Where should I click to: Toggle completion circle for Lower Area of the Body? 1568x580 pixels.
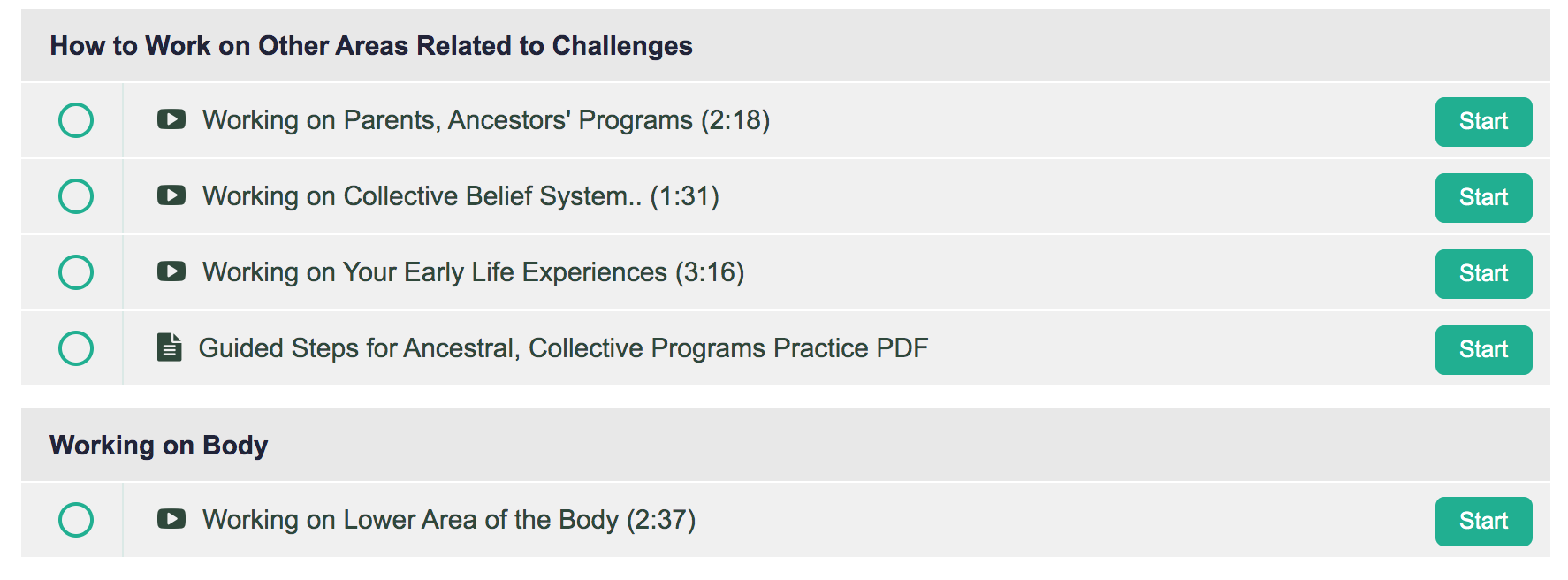coord(76,520)
